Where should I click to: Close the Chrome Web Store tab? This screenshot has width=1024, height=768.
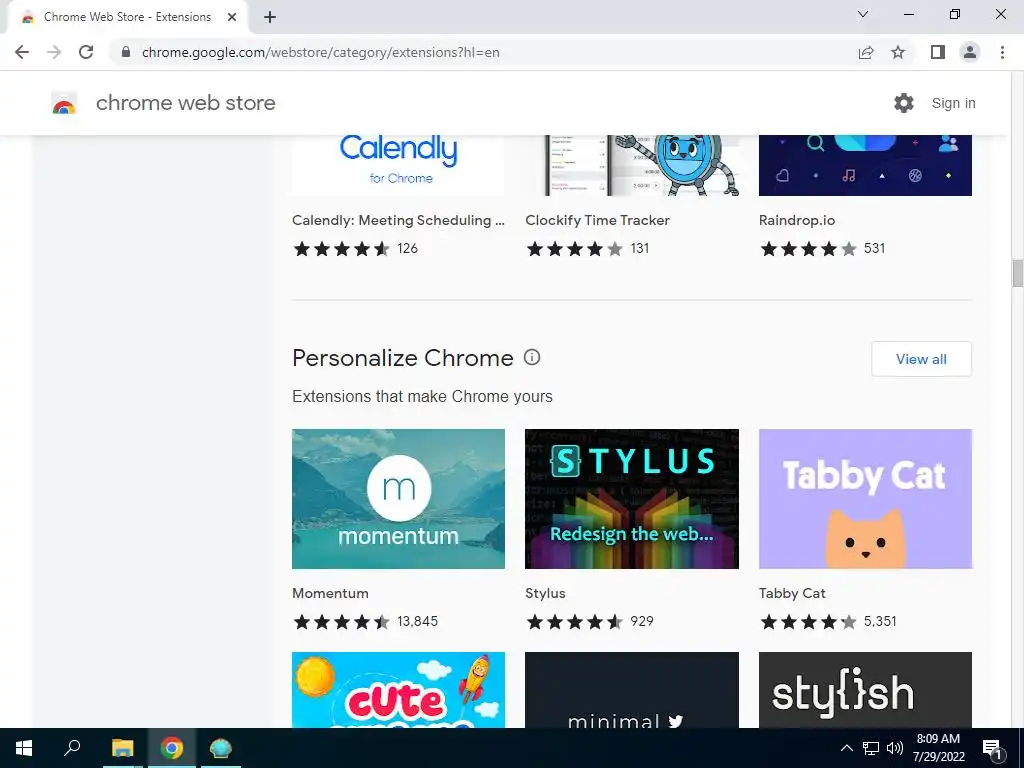[232, 17]
